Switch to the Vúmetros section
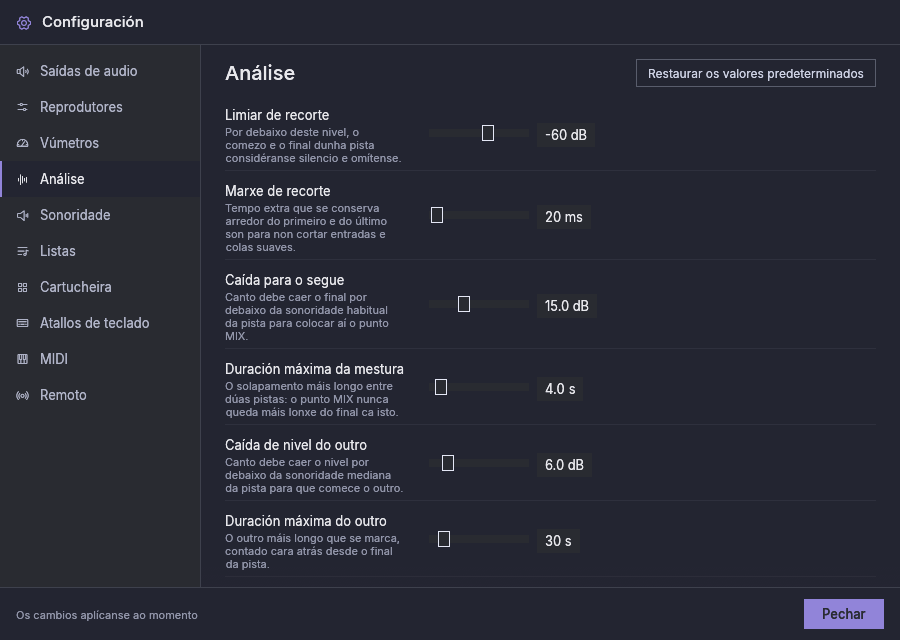This screenshot has height=640, width=900. coord(100,143)
